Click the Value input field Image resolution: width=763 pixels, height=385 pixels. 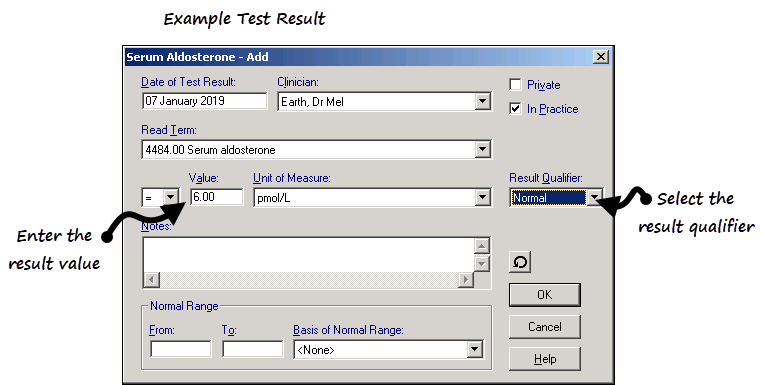pos(217,197)
